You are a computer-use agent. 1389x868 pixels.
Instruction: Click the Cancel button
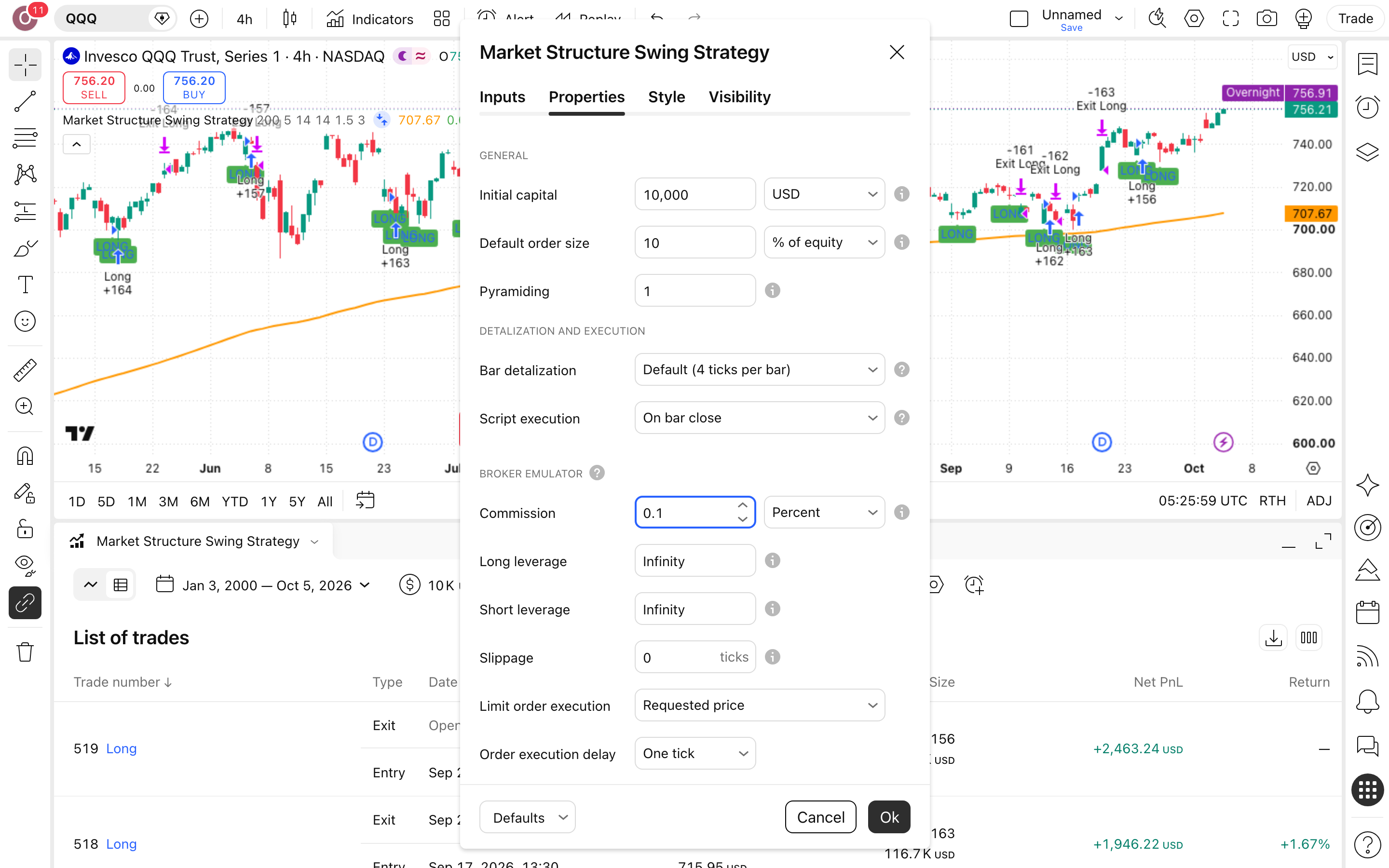pos(821,817)
